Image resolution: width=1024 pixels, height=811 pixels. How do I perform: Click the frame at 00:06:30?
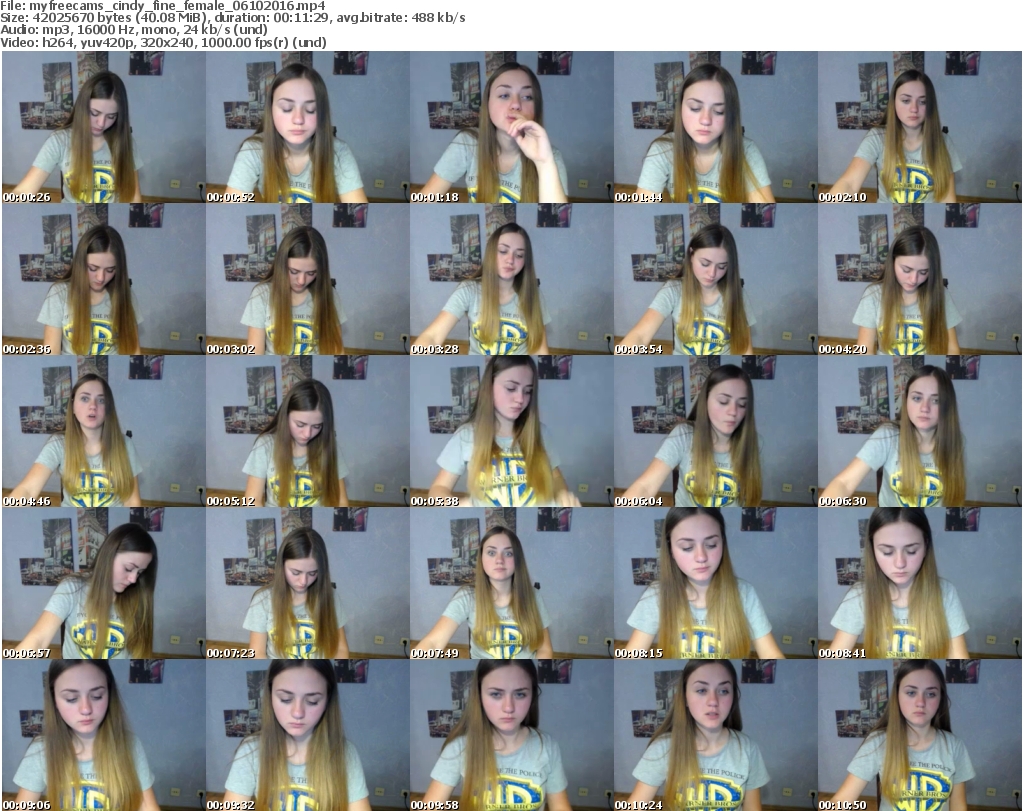(920, 431)
